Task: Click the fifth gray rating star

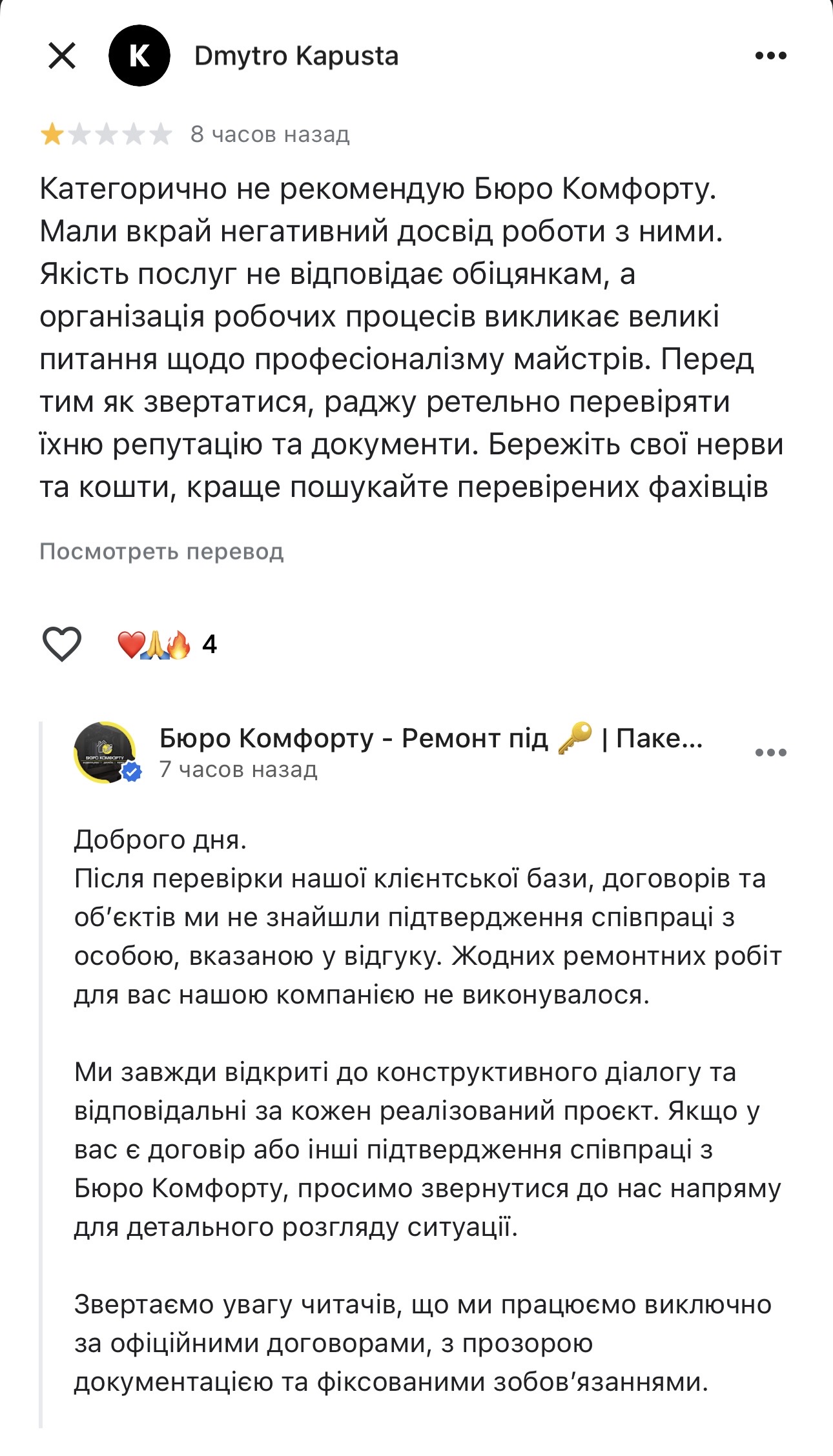Action: tap(161, 135)
